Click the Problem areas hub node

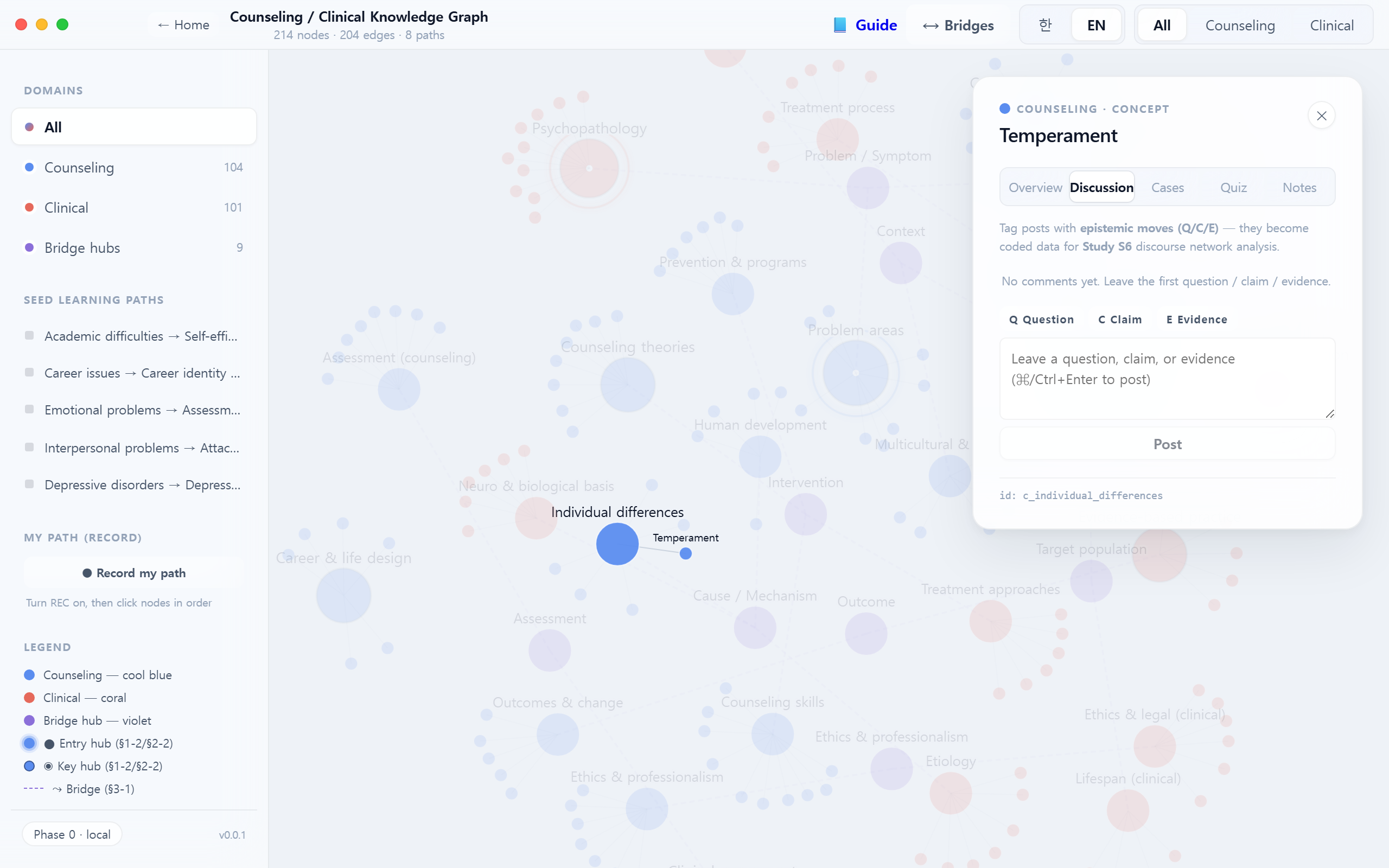(855, 373)
